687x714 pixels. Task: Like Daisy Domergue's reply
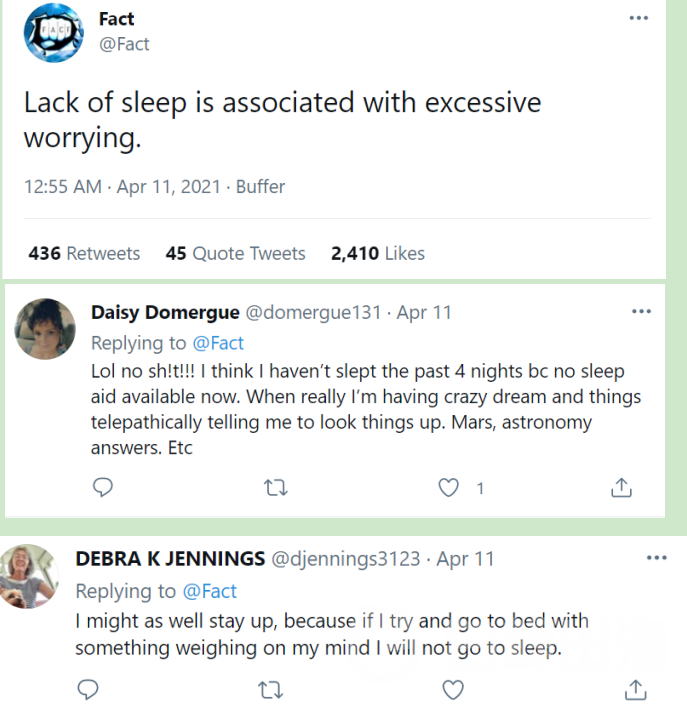(450, 487)
